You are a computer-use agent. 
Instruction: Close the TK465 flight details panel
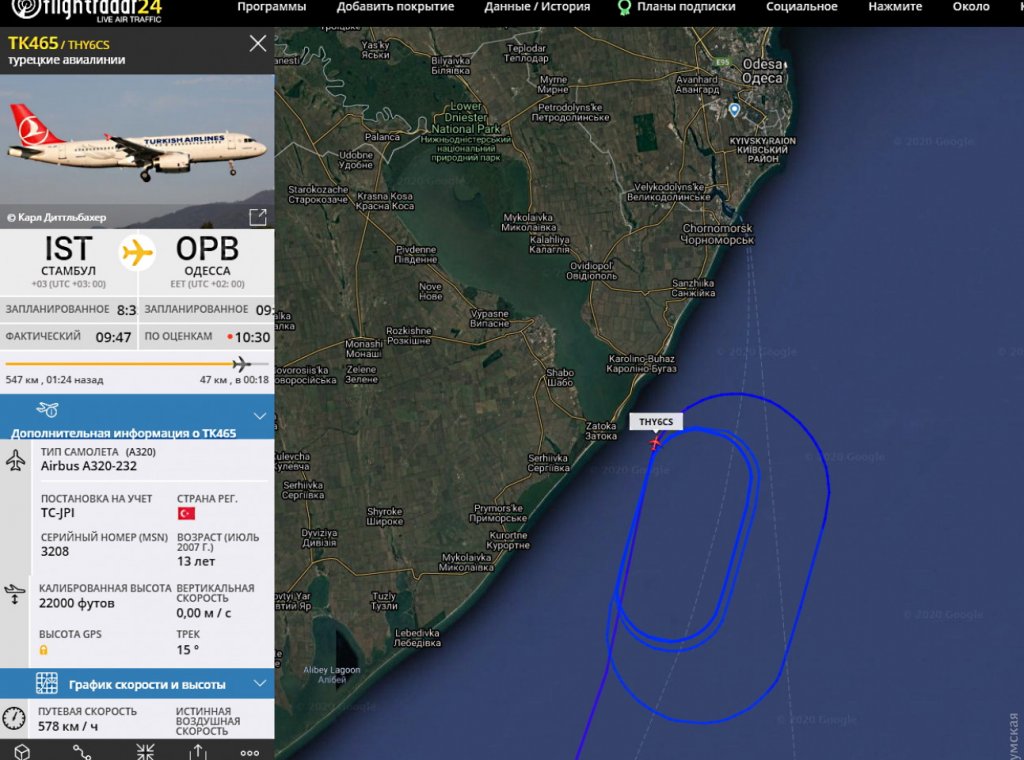[258, 44]
